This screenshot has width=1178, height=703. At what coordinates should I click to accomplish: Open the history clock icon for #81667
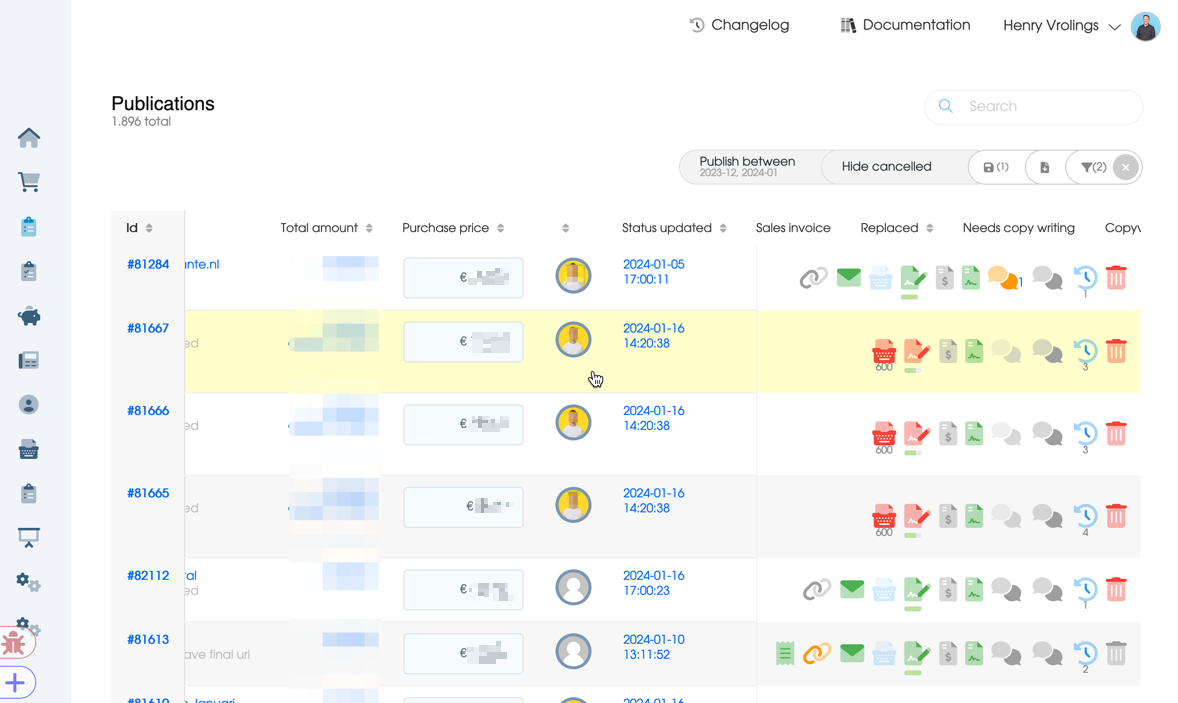click(1085, 351)
